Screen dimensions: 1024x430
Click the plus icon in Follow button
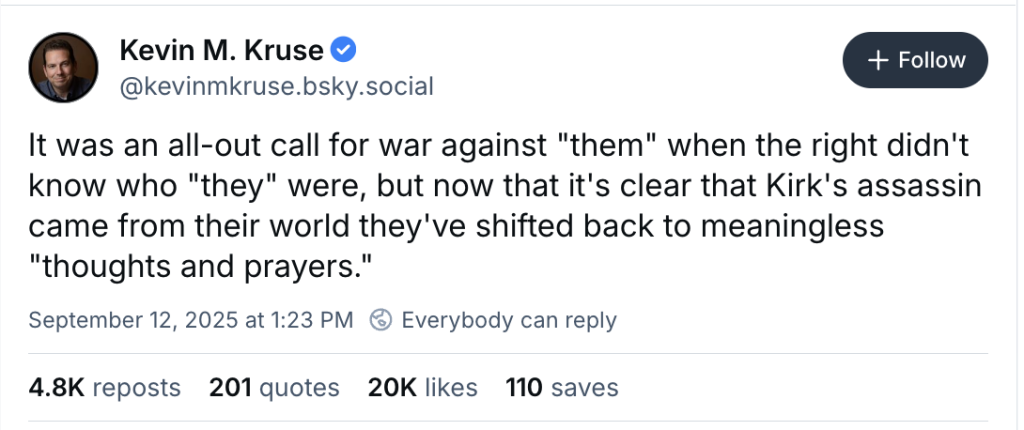(x=878, y=60)
